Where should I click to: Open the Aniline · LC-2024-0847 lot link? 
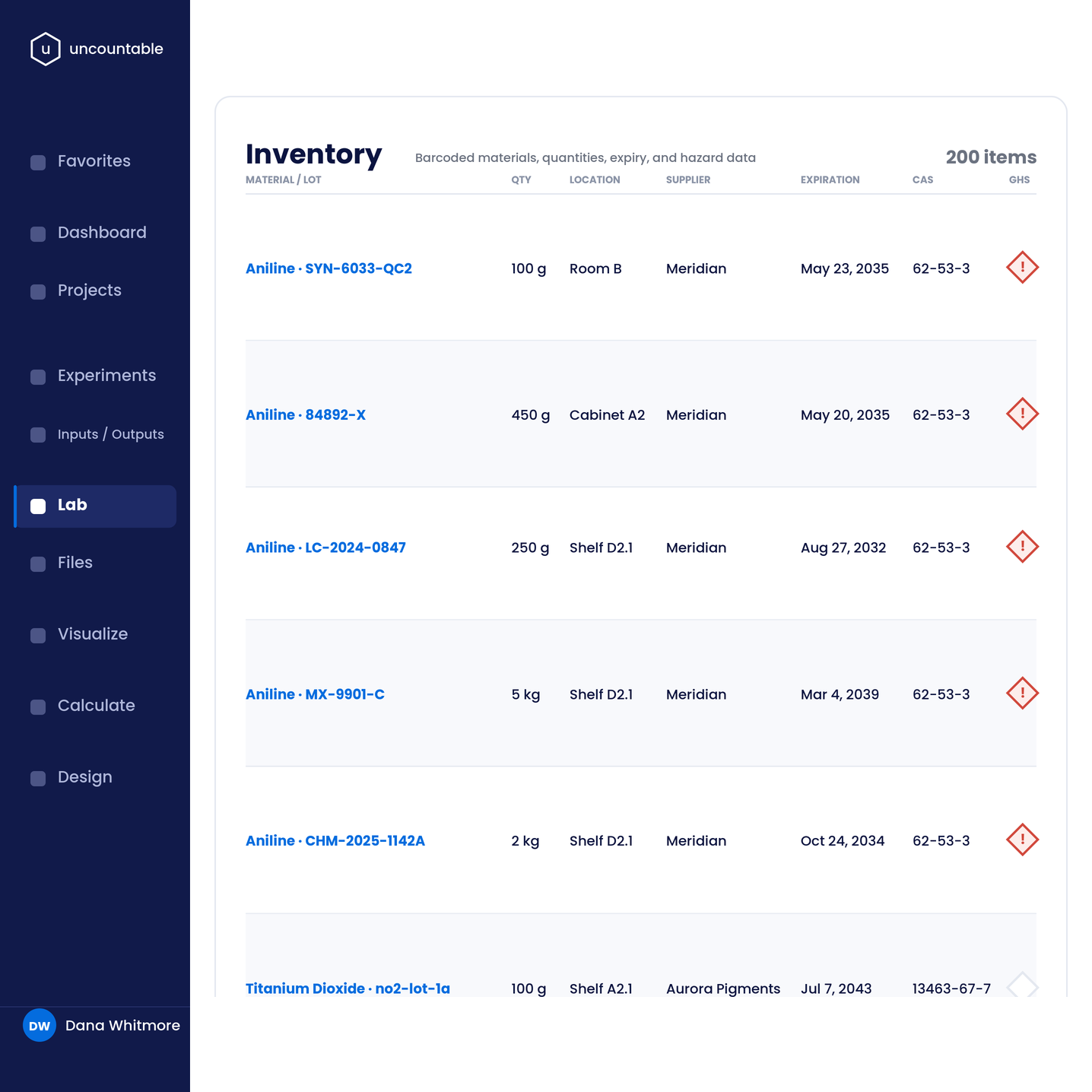(x=325, y=548)
